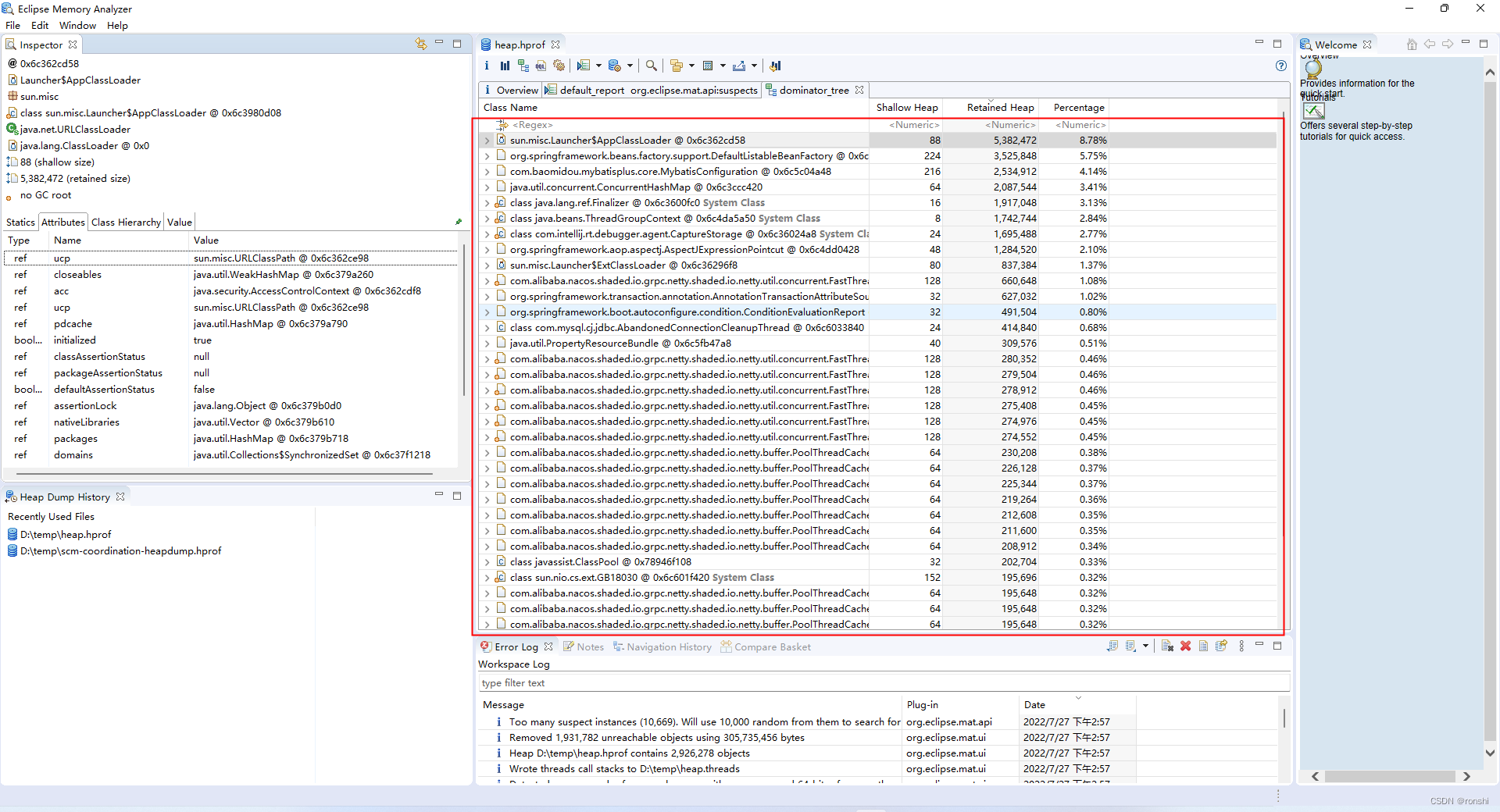1500x812 pixels.
Task: Open the query browser database icon
Action: point(615,66)
